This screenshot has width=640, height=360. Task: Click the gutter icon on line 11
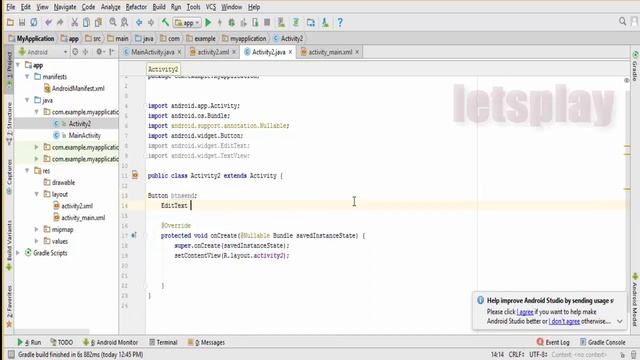(135, 176)
